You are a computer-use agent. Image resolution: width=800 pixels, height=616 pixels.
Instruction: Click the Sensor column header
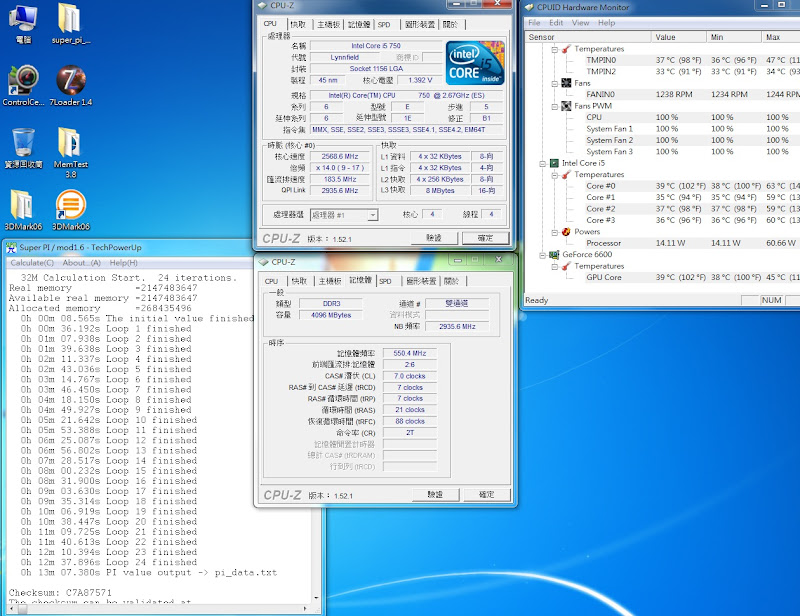588,37
